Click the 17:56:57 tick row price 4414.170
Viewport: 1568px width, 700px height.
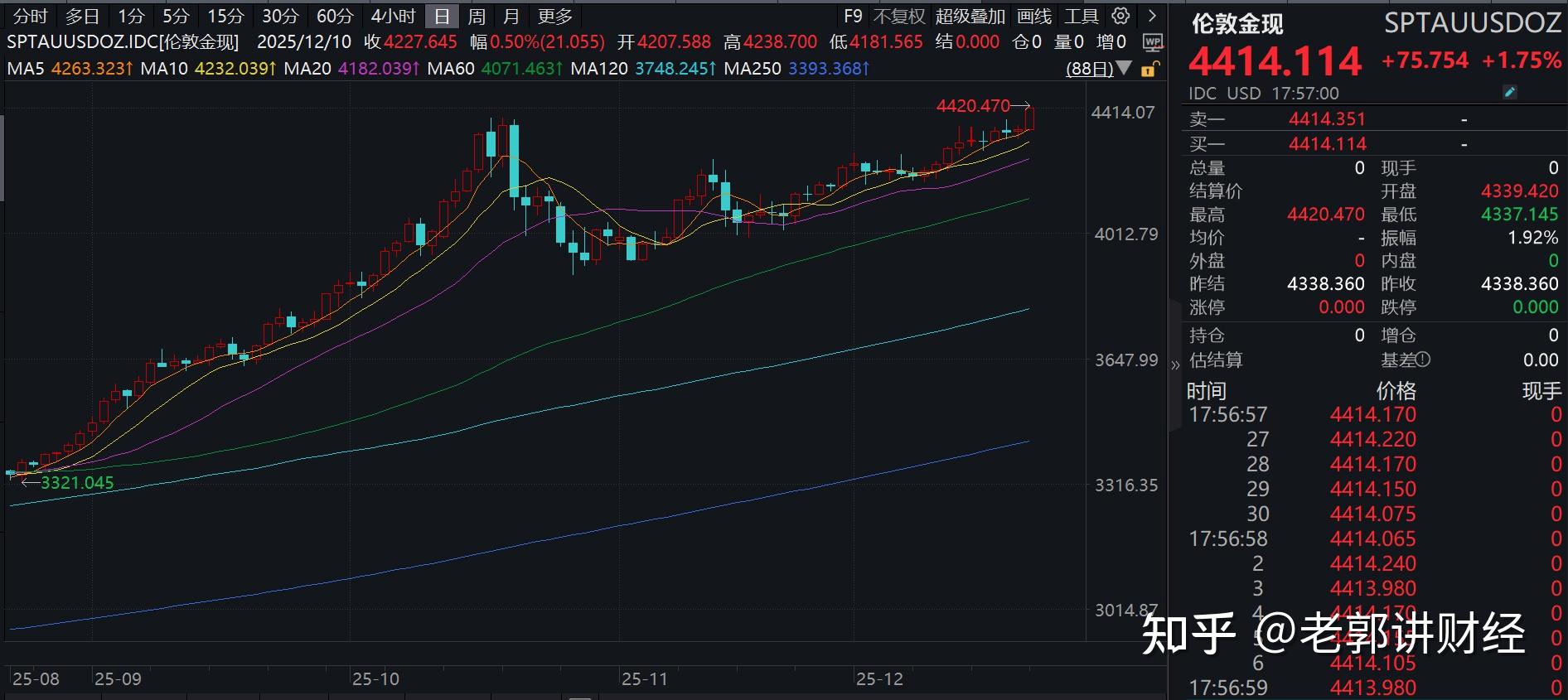point(1373,414)
